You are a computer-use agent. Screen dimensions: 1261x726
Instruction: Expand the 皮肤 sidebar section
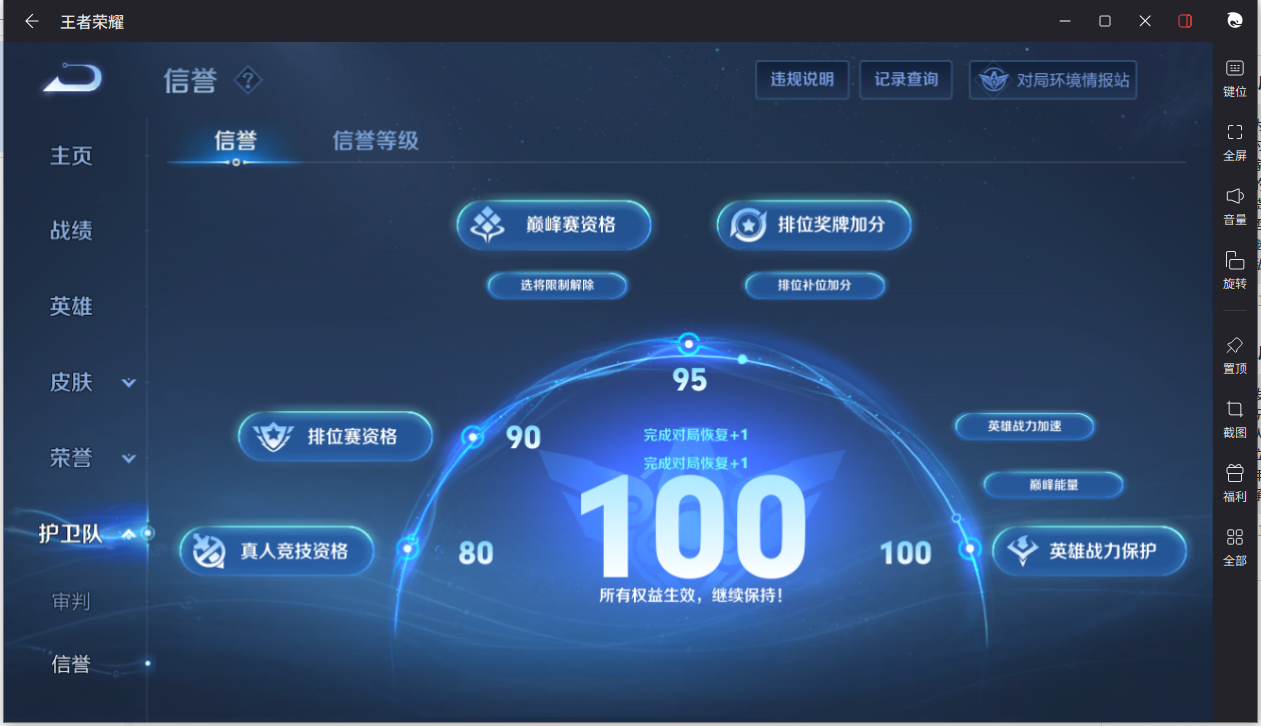click(x=128, y=382)
